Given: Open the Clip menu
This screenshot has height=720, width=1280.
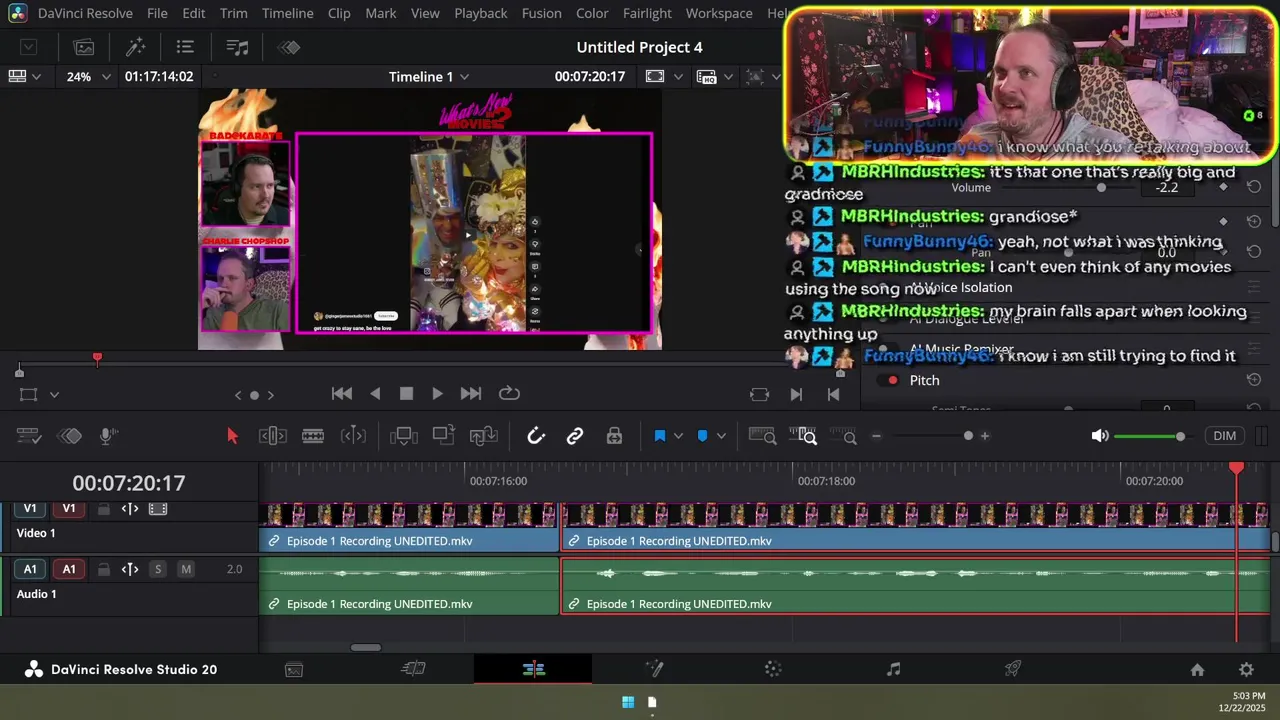Looking at the screenshot, I should [339, 13].
